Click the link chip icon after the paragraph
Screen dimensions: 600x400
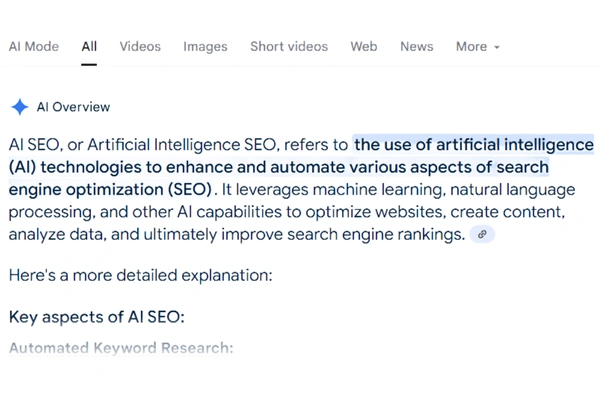[482, 234]
